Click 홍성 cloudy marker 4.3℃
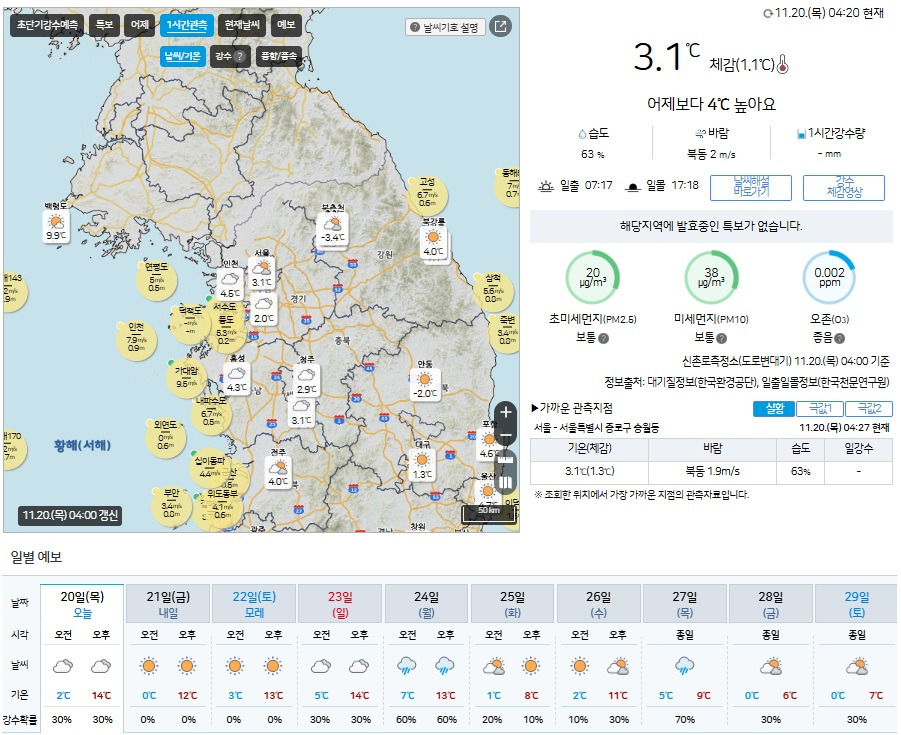 point(237,379)
